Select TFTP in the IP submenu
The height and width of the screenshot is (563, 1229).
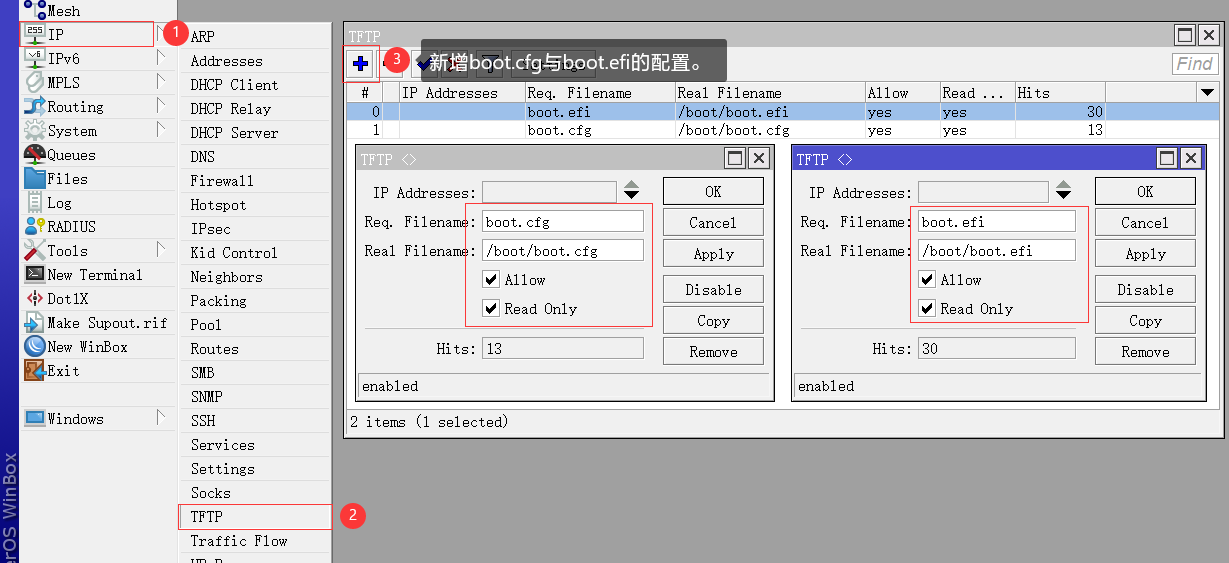coord(207,517)
